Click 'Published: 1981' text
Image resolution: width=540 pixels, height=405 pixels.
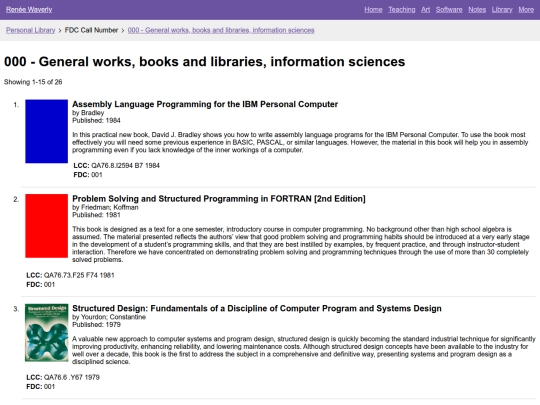point(96,215)
